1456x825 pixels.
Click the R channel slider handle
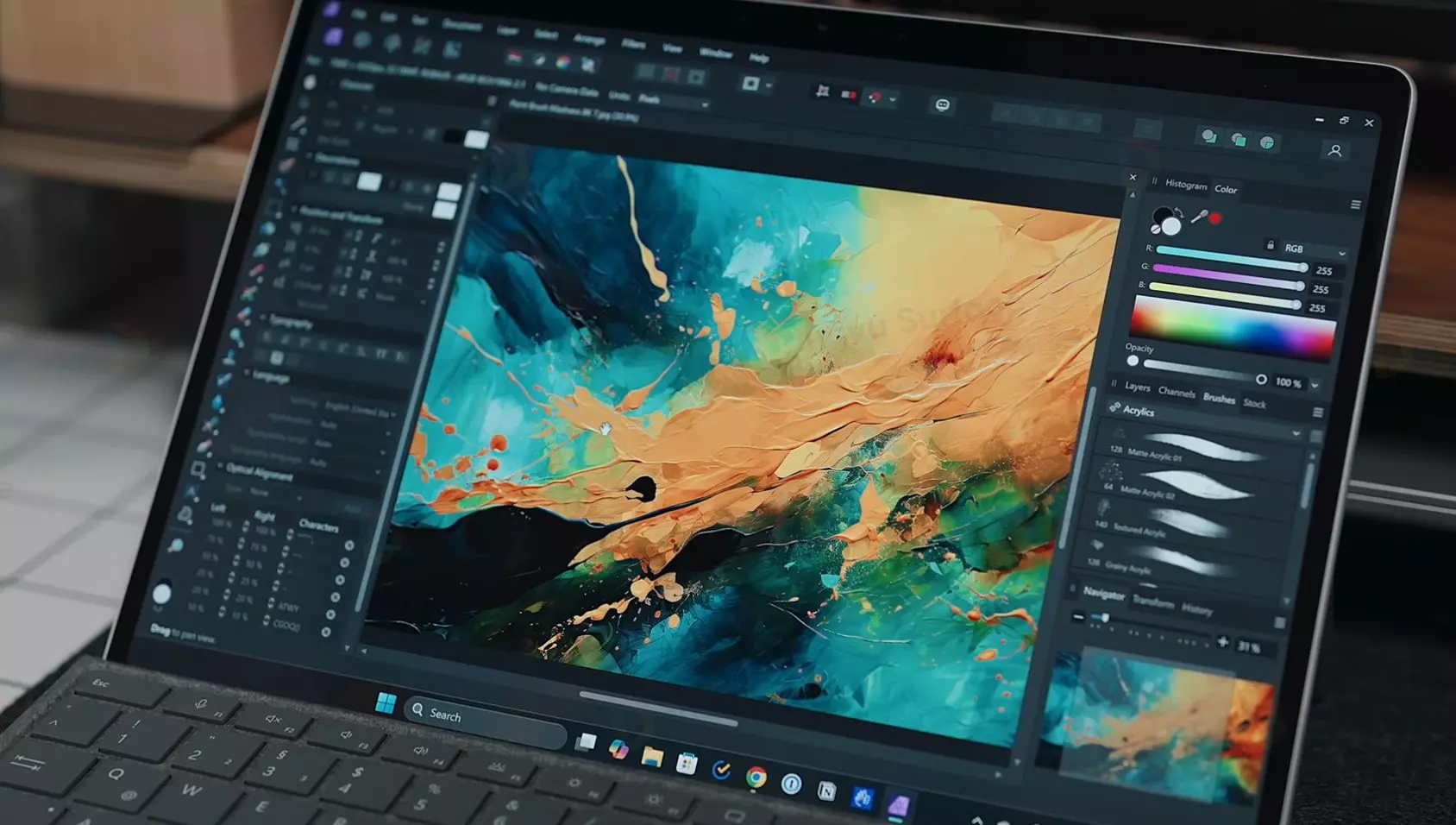pyautogui.click(x=1303, y=268)
